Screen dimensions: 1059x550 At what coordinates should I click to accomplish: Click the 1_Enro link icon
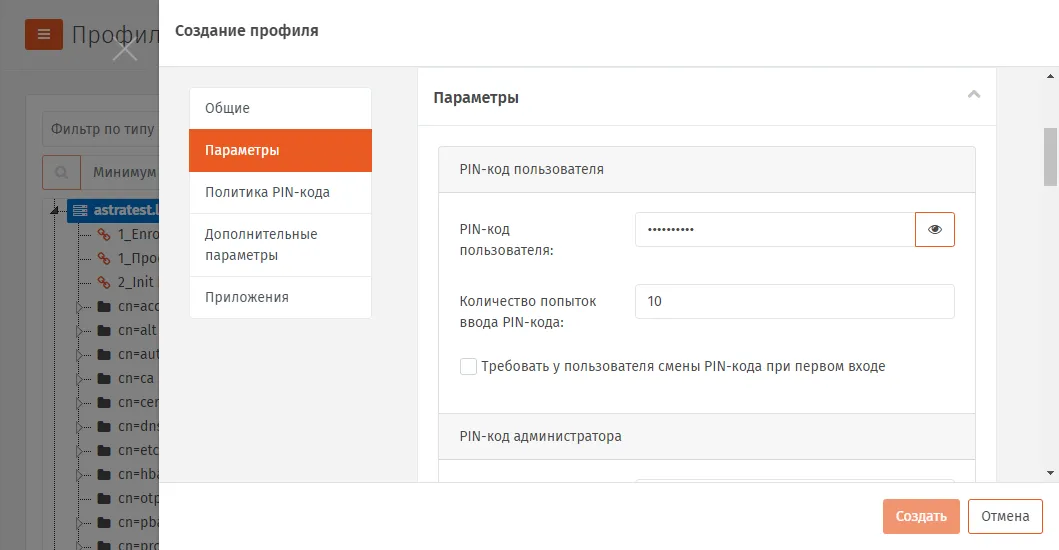coord(104,234)
